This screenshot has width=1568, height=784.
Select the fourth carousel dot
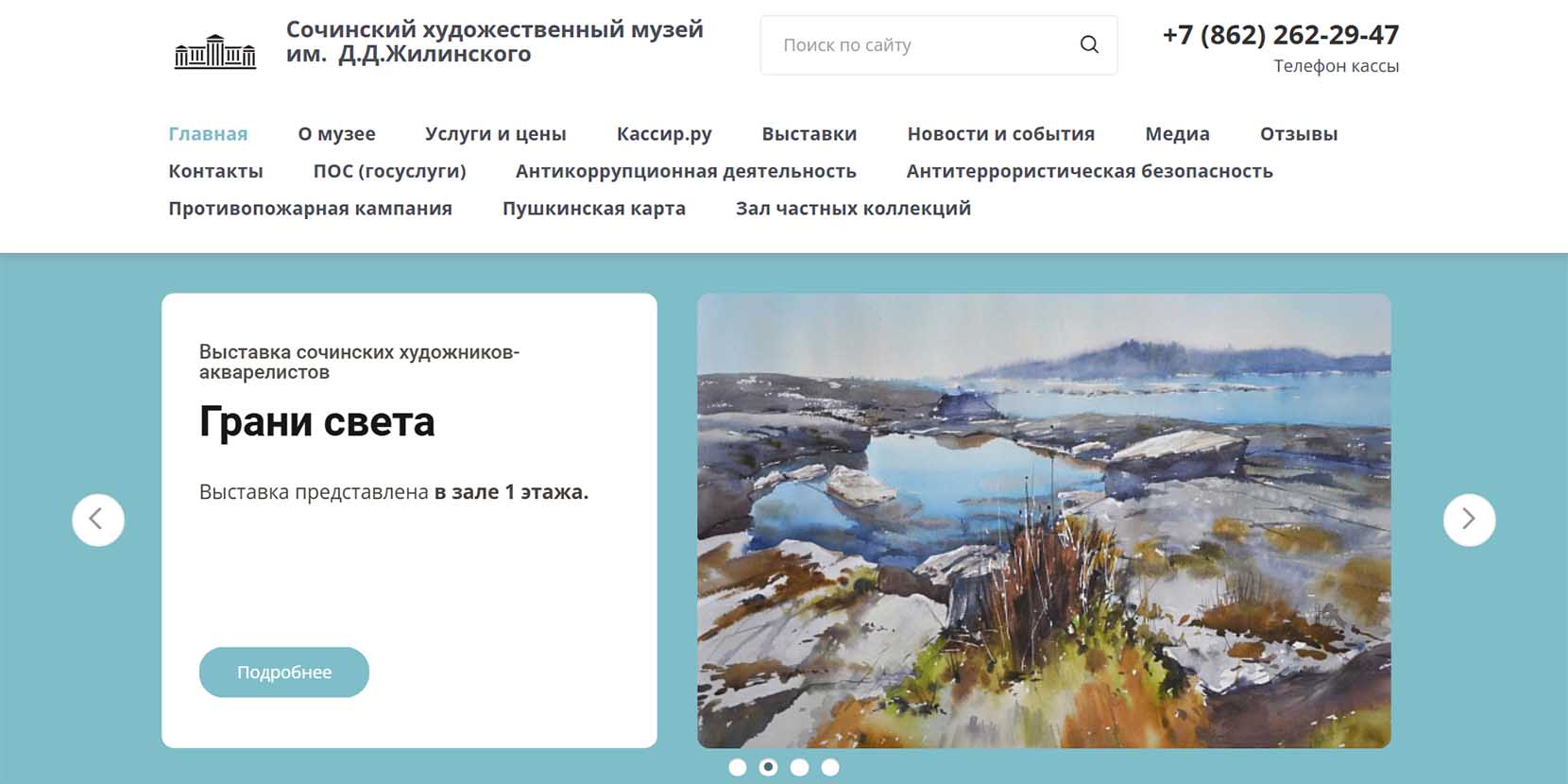(x=830, y=767)
